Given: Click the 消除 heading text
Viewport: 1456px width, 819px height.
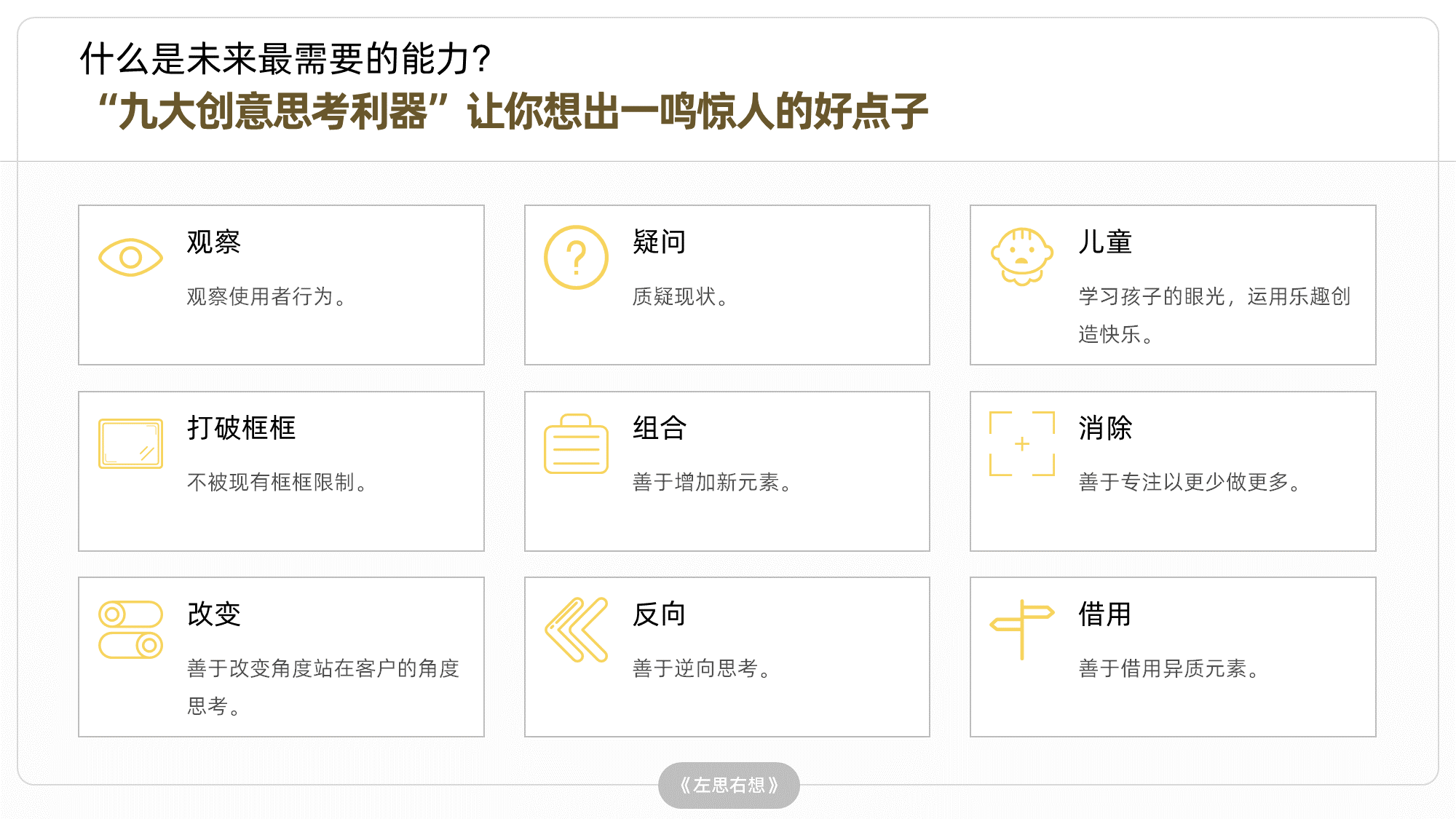Looking at the screenshot, I should point(1105,428).
